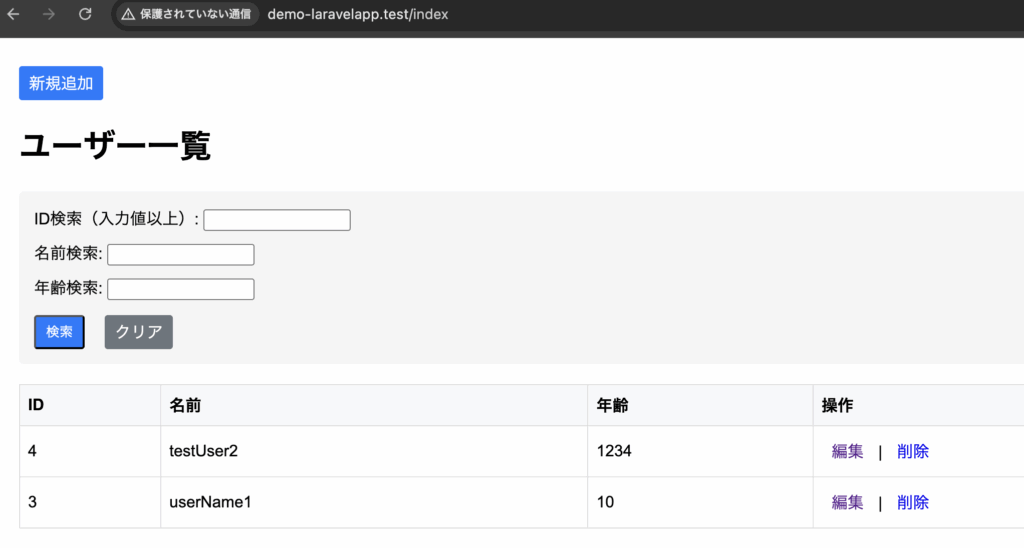Image resolution: width=1024 pixels, height=548 pixels.
Task: Reset filters with the クリア button
Action: click(139, 332)
